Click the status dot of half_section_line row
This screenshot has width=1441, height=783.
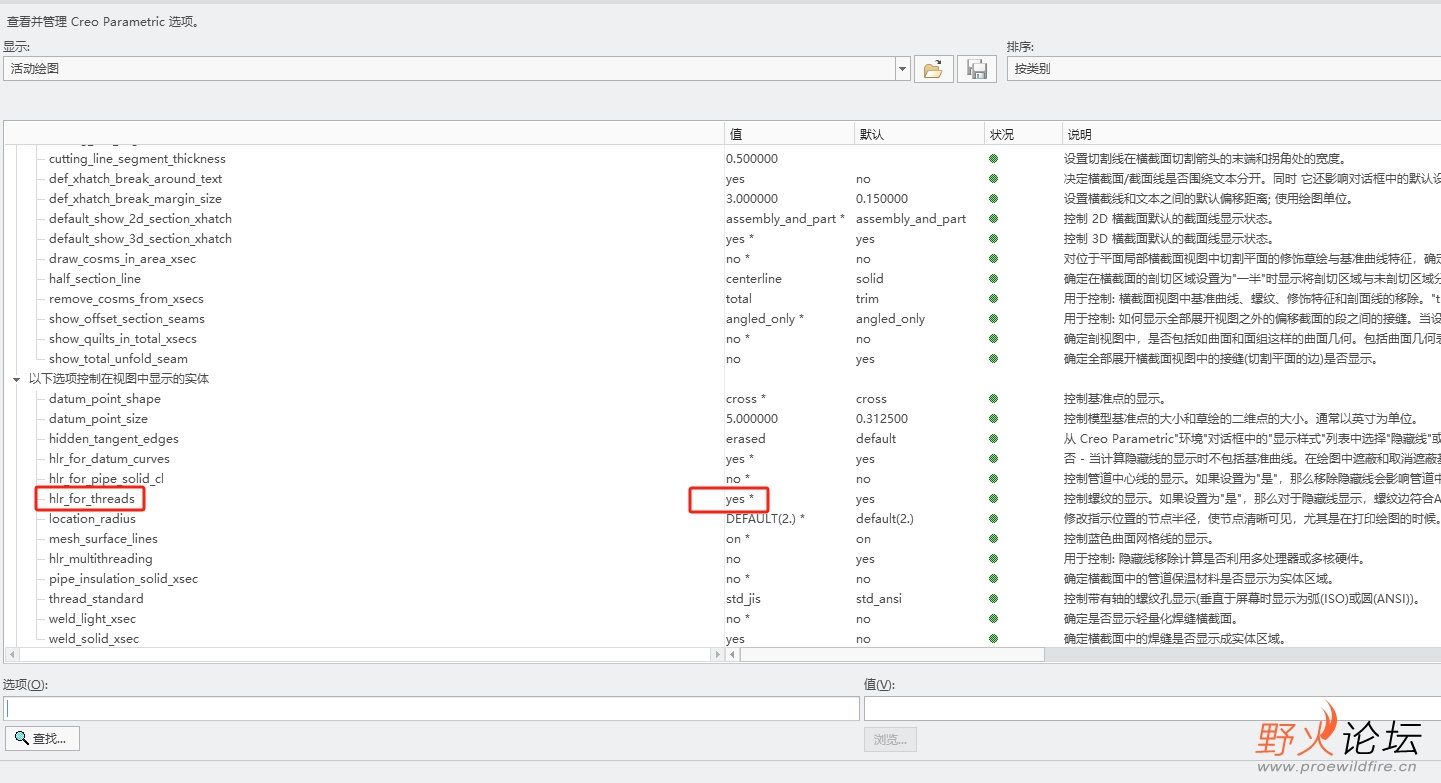coord(993,278)
